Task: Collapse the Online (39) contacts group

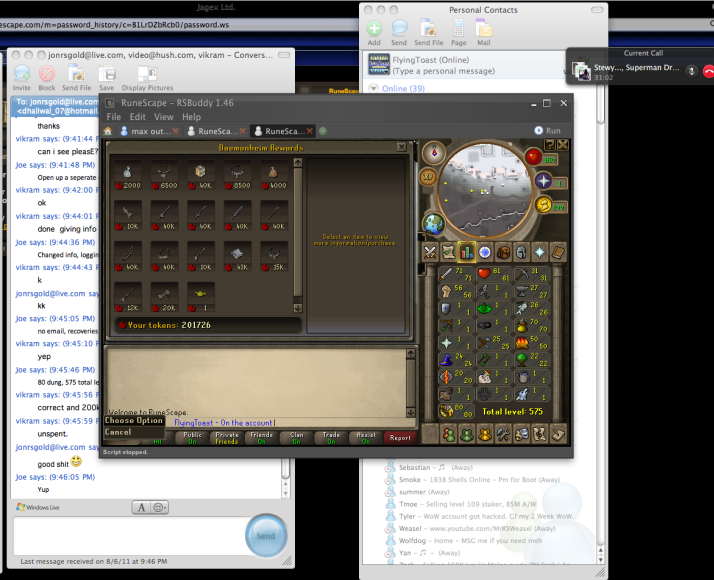Action: point(374,88)
